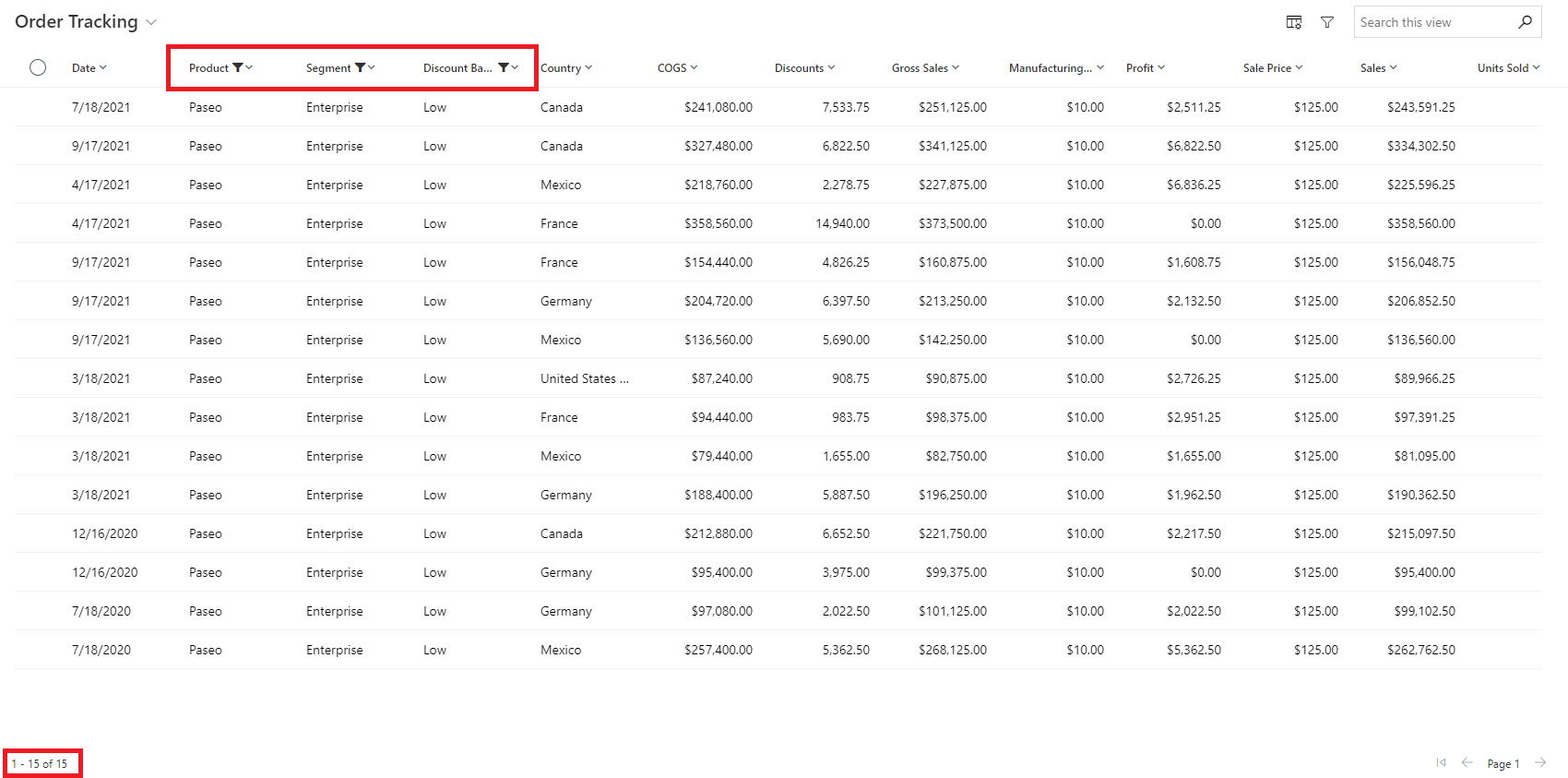Image resolution: width=1568 pixels, height=778 pixels.
Task: Click the Segment column filter icon
Action: (x=360, y=67)
